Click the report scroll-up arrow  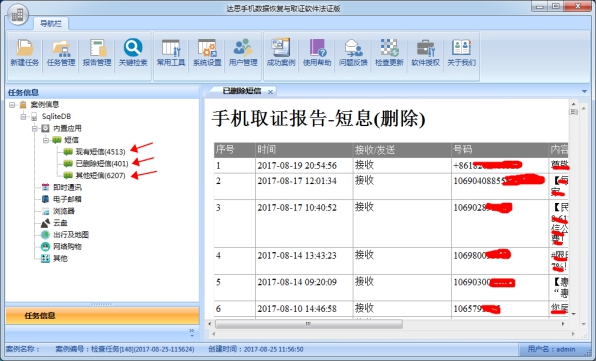tap(574, 104)
